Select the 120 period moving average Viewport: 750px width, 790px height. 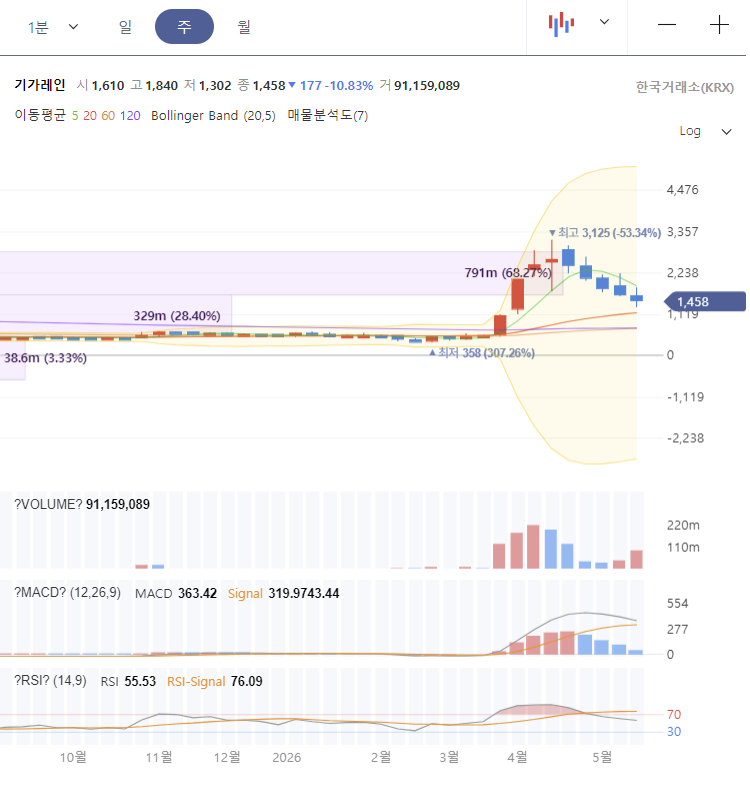coord(130,116)
